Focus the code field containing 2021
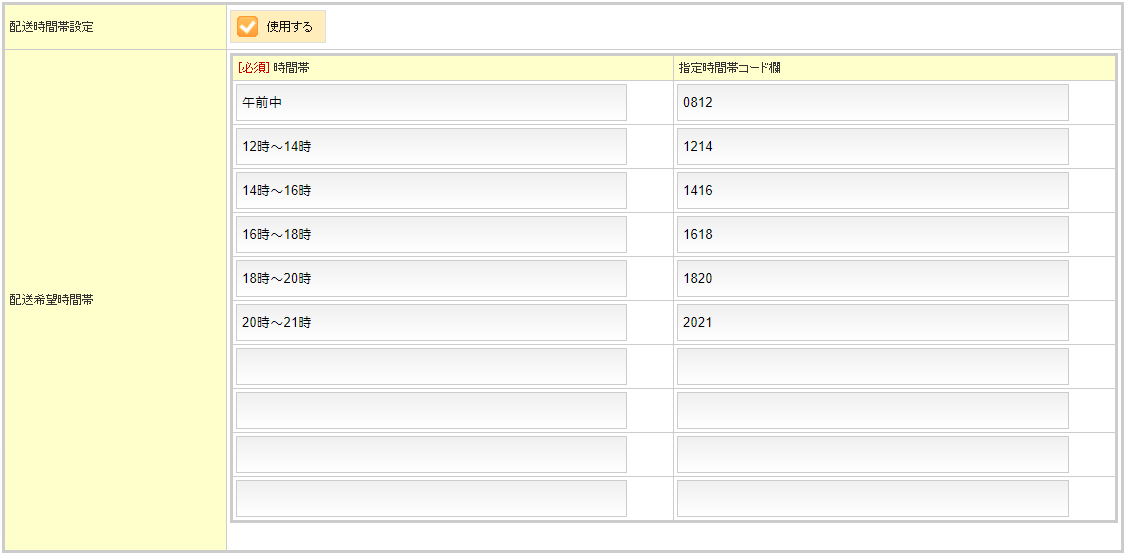 pyautogui.click(x=872, y=323)
